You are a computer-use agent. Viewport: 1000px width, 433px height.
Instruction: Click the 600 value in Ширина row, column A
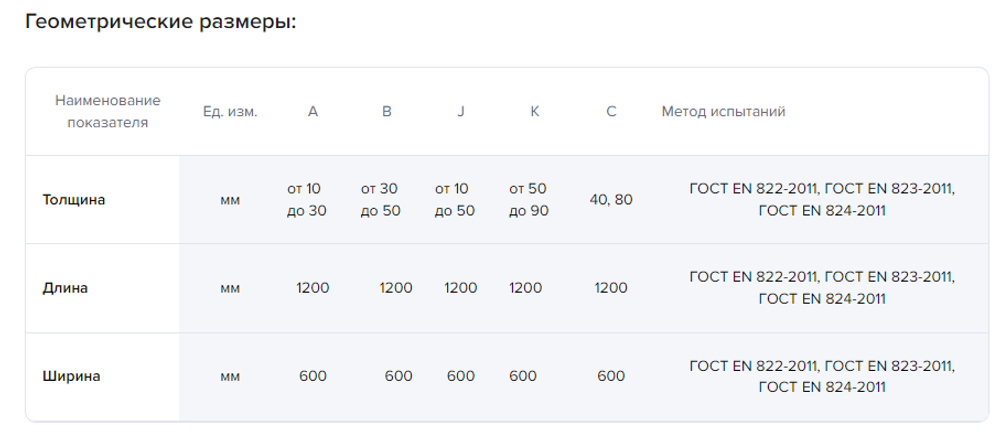pos(313,377)
